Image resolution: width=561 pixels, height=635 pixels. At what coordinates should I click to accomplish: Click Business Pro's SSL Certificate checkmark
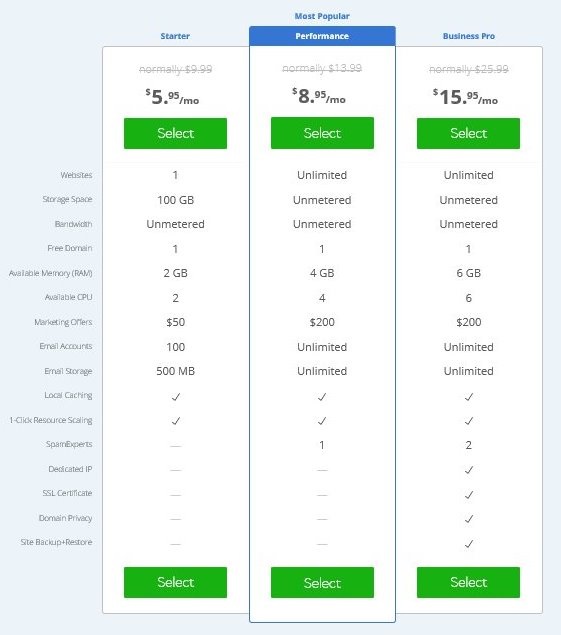click(469, 495)
